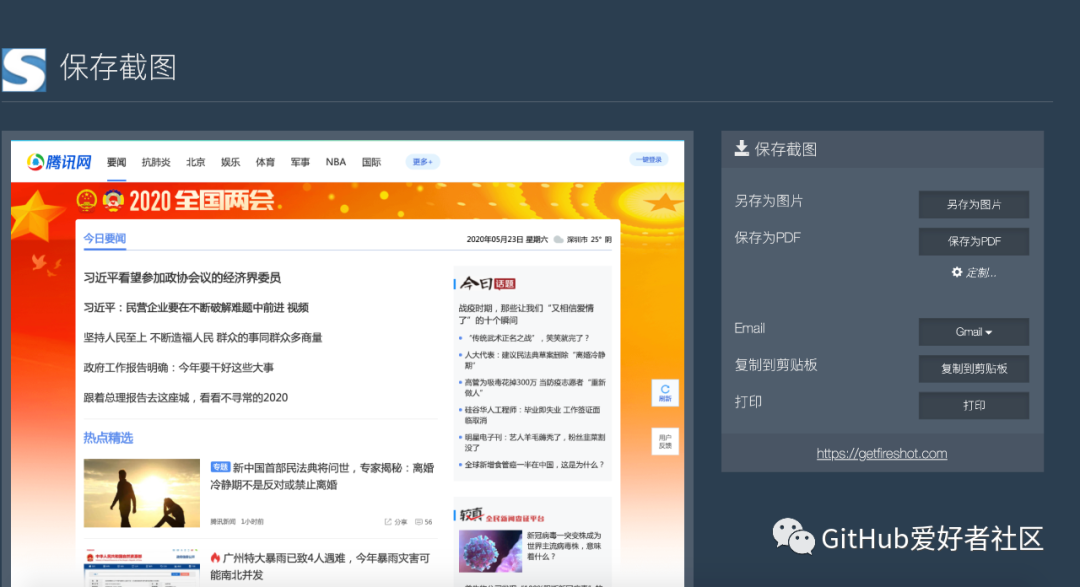Click the 专题 tag before 新中国首部民法典
Screen dimensions: 1080x587
pos(220,467)
